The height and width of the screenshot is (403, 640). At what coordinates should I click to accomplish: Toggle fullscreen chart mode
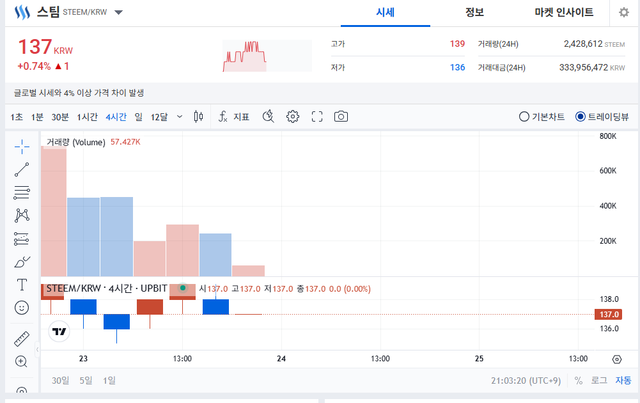click(317, 117)
